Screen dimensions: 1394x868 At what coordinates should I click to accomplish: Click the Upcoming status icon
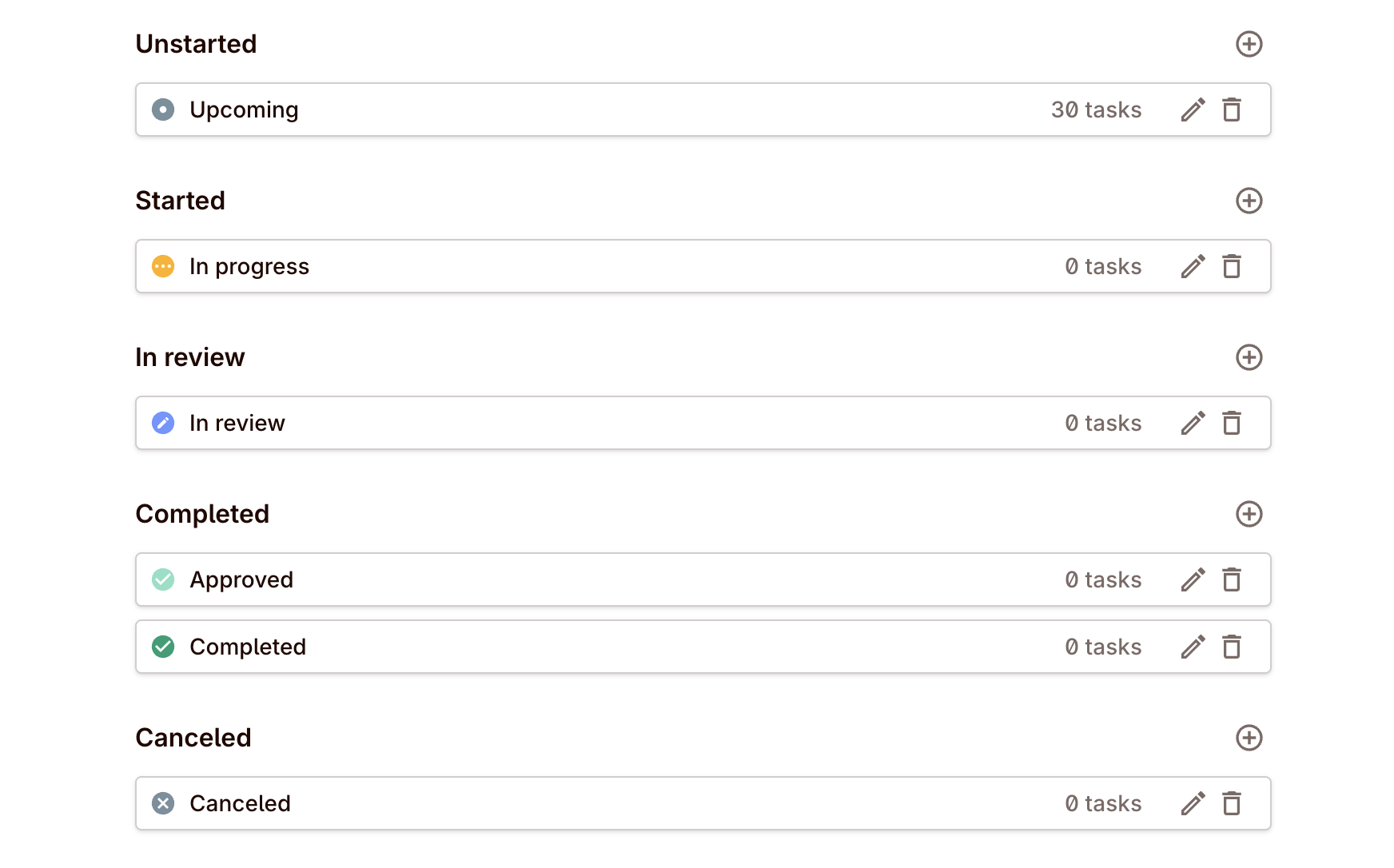tap(163, 109)
